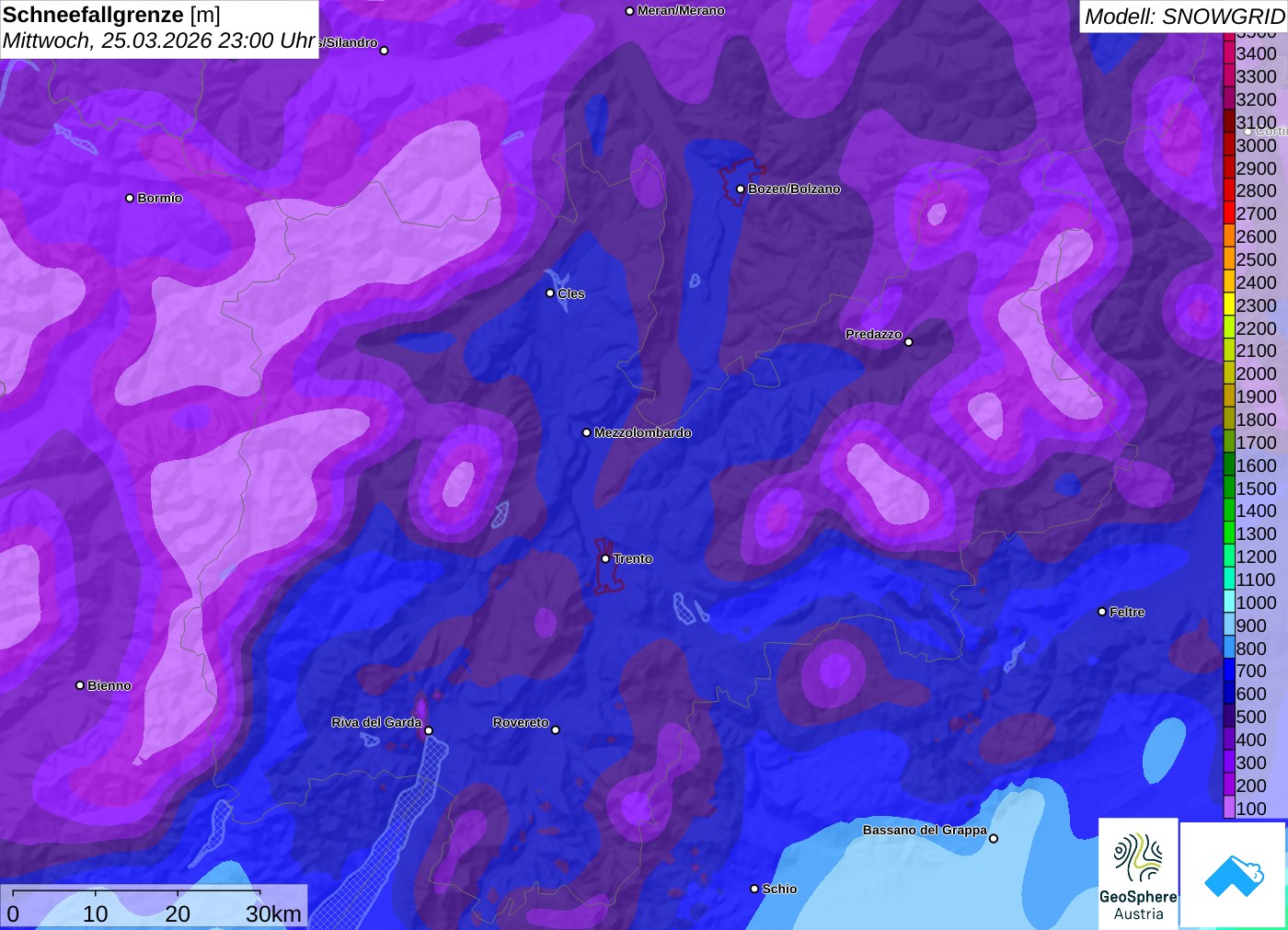Click the Bassano del Grappa label
Image resolution: width=1288 pixels, height=930 pixels.
(x=925, y=830)
